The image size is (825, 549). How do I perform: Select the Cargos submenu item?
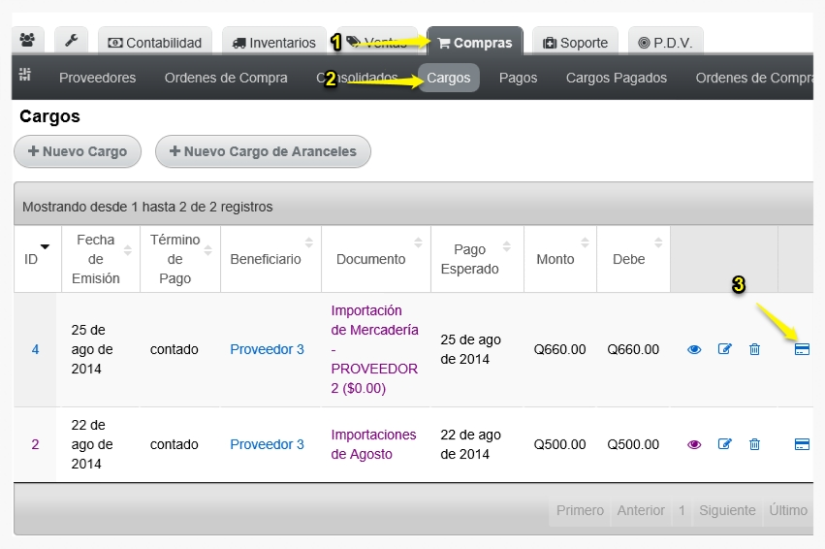pyautogui.click(x=448, y=78)
